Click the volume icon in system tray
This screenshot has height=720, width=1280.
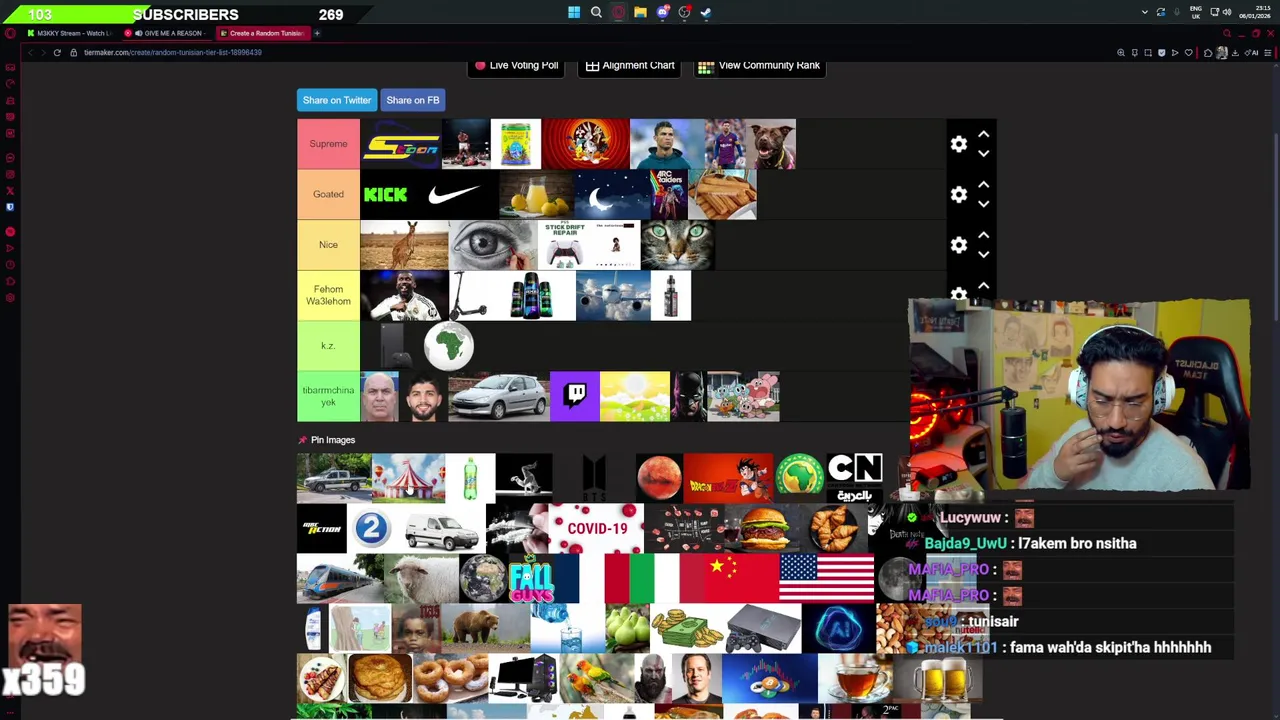[x=1227, y=12]
